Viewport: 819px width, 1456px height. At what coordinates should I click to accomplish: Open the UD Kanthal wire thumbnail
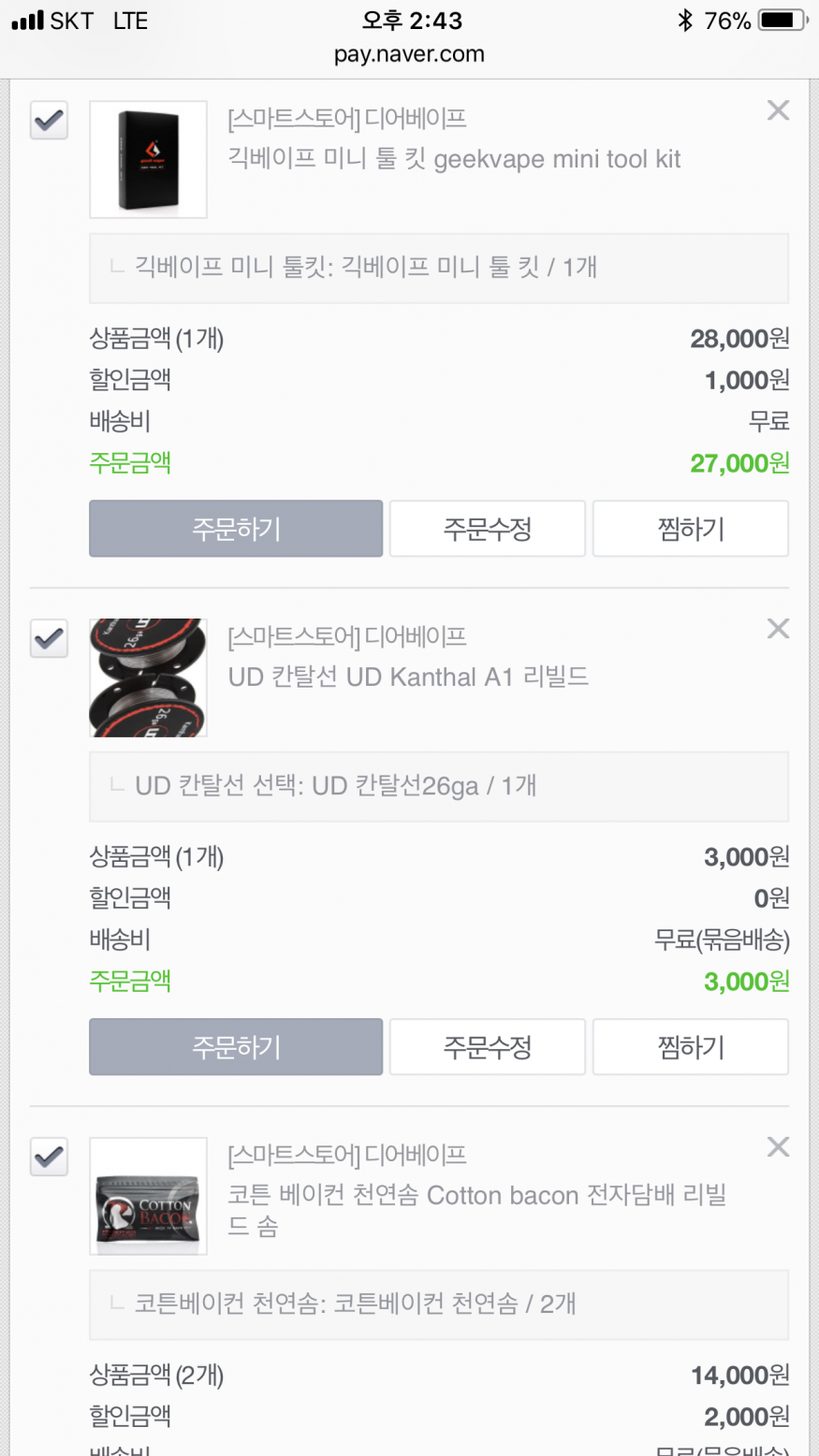pyautogui.click(x=148, y=677)
